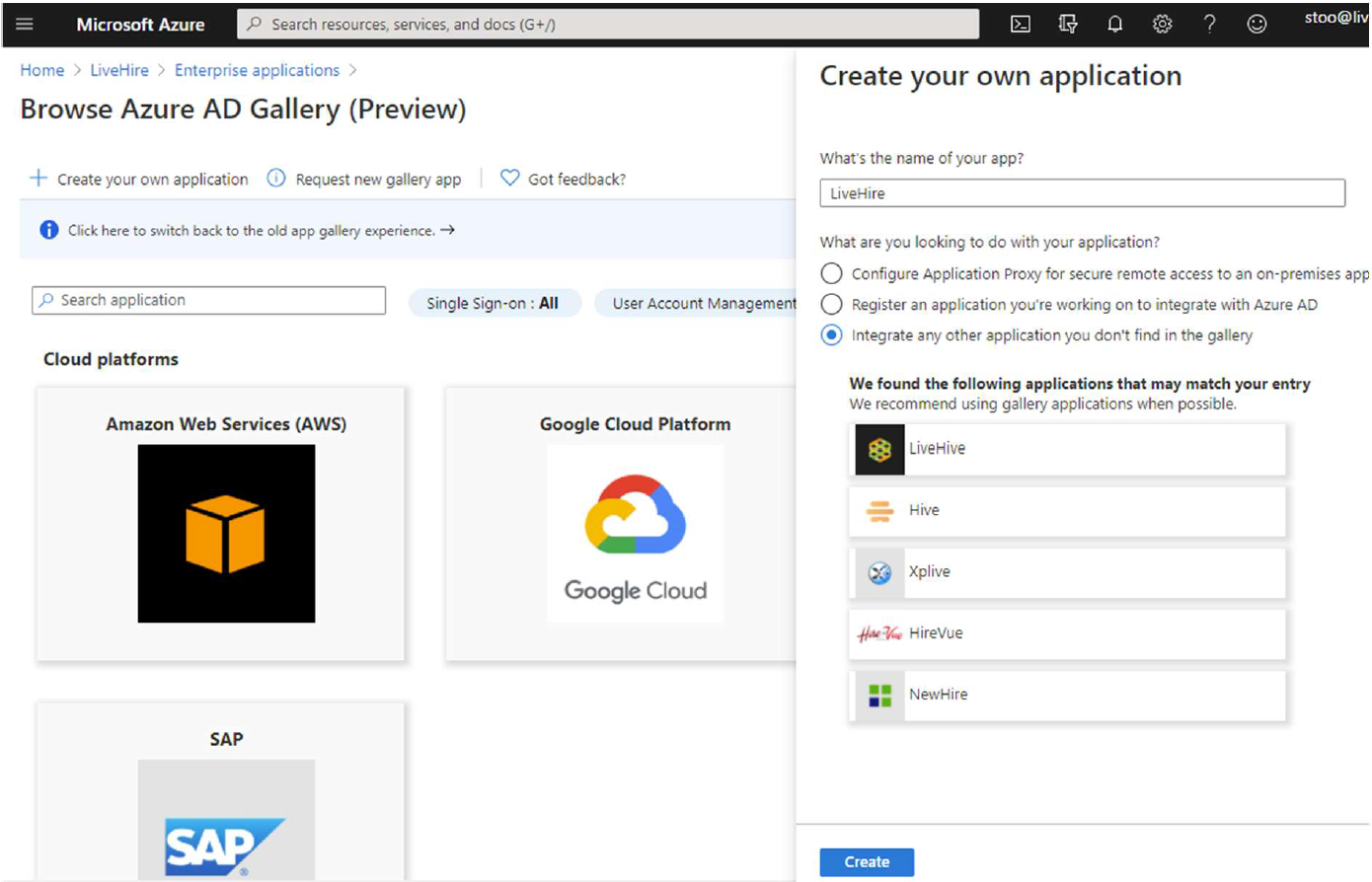Open the notifications bell
1372x882 pixels.
click(1114, 24)
